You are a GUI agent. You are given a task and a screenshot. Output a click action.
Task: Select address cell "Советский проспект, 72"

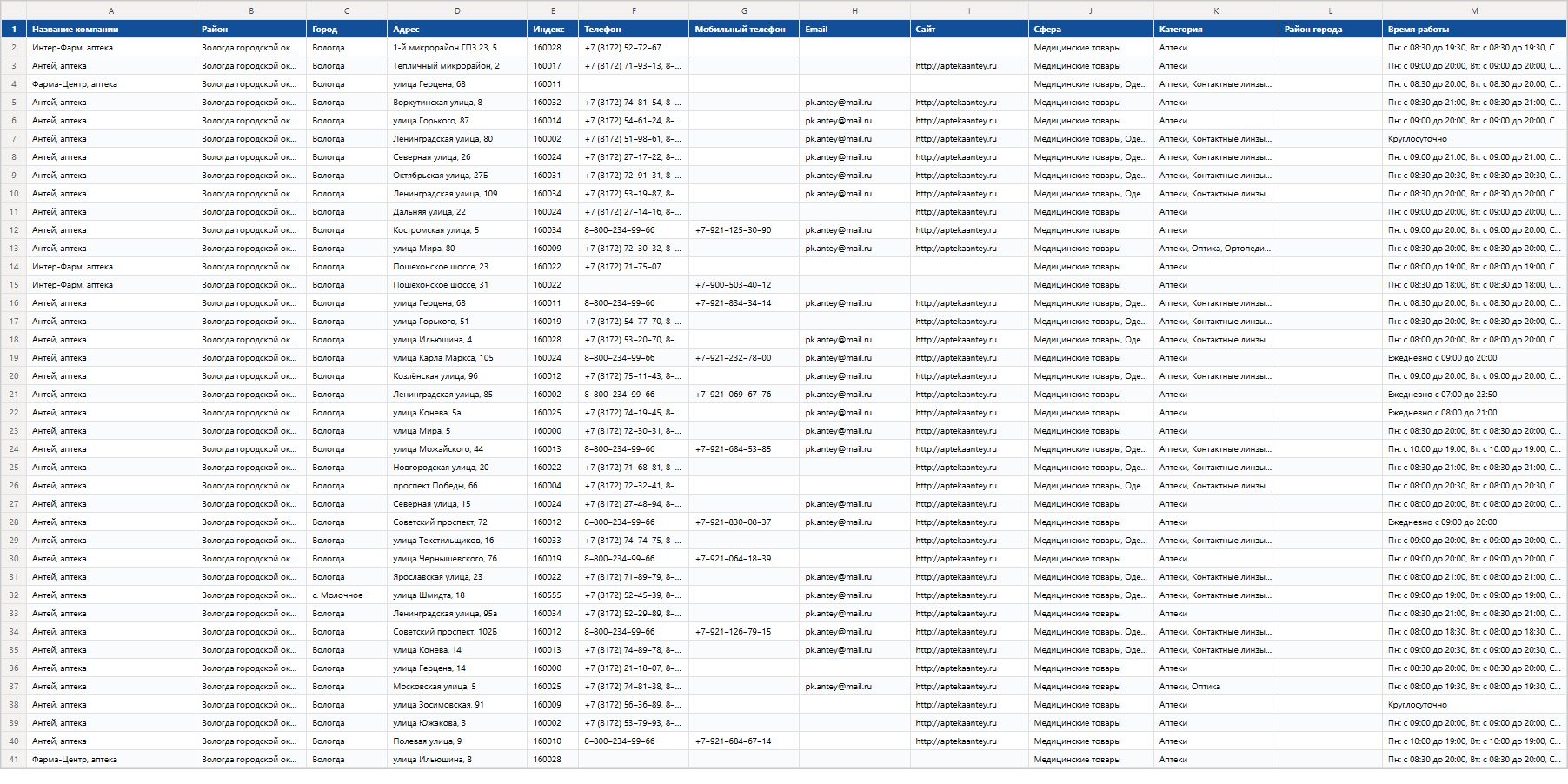click(457, 522)
